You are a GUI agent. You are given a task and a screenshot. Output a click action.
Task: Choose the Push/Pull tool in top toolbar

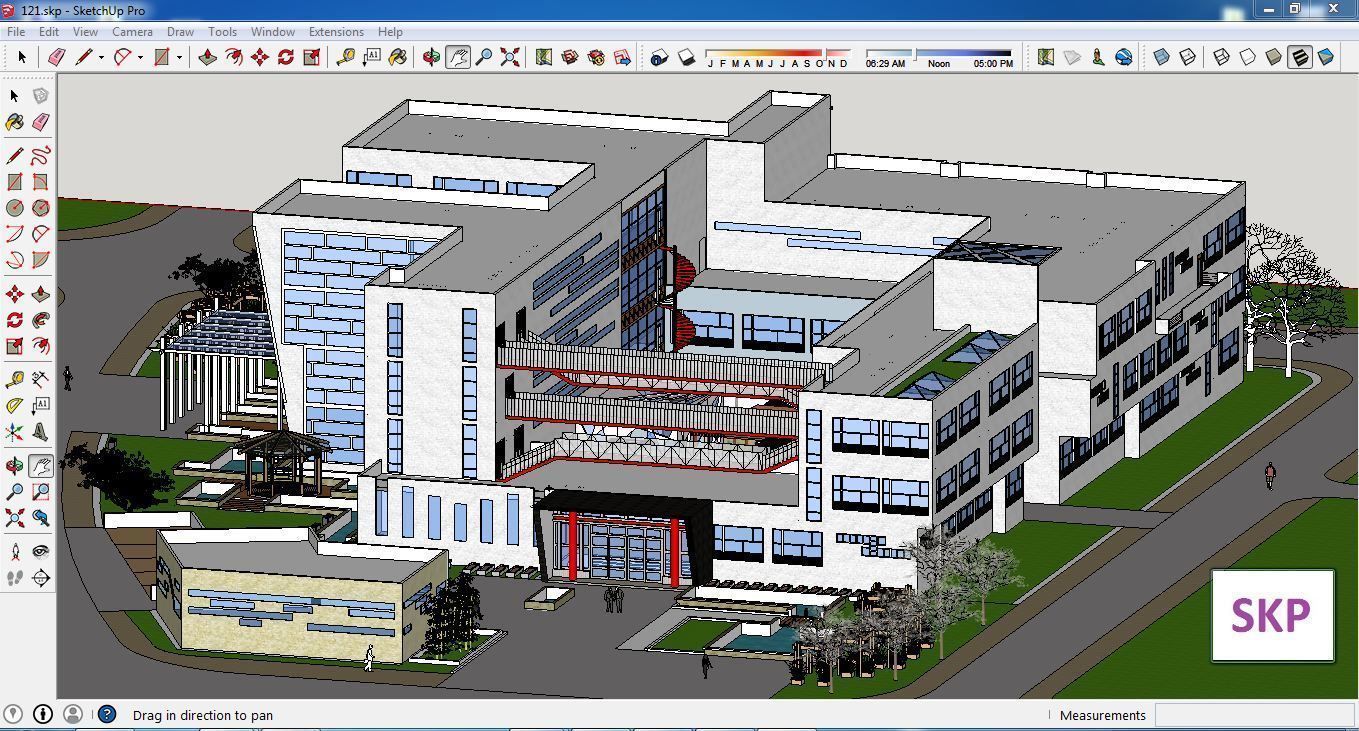tap(208, 57)
